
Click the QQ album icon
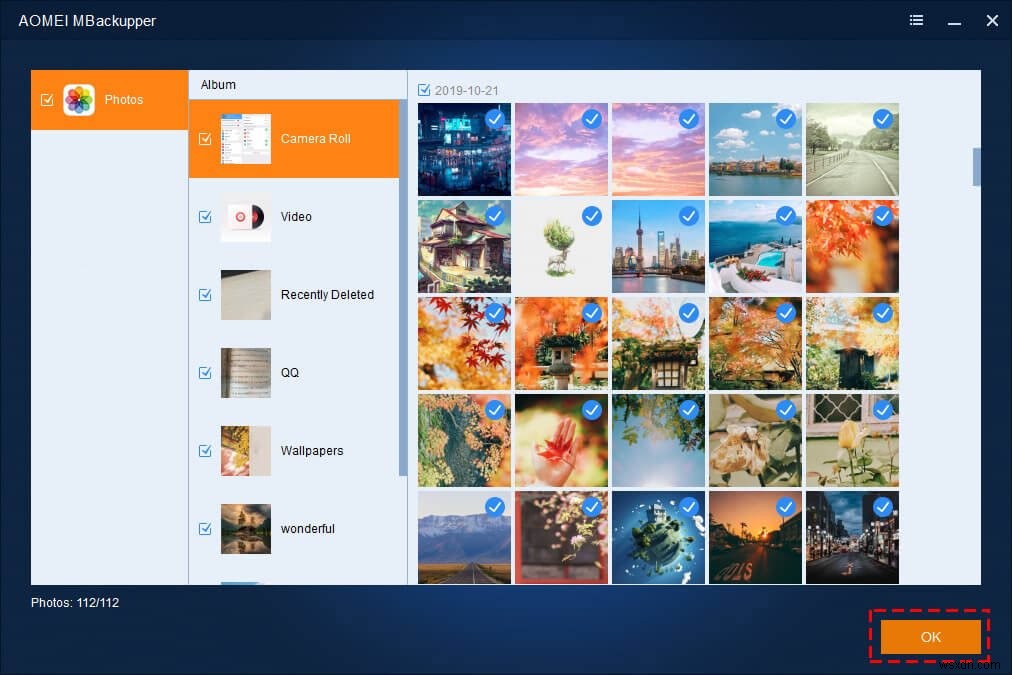(245, 373)
